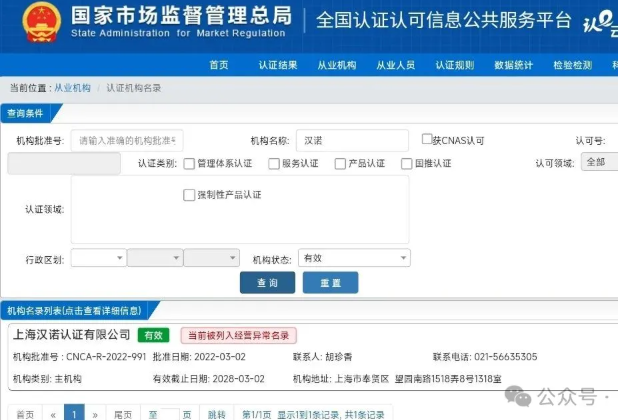Check the 国推认证 checkbox
The width and height of the screenshot is (618, 420).
[406, 164]
